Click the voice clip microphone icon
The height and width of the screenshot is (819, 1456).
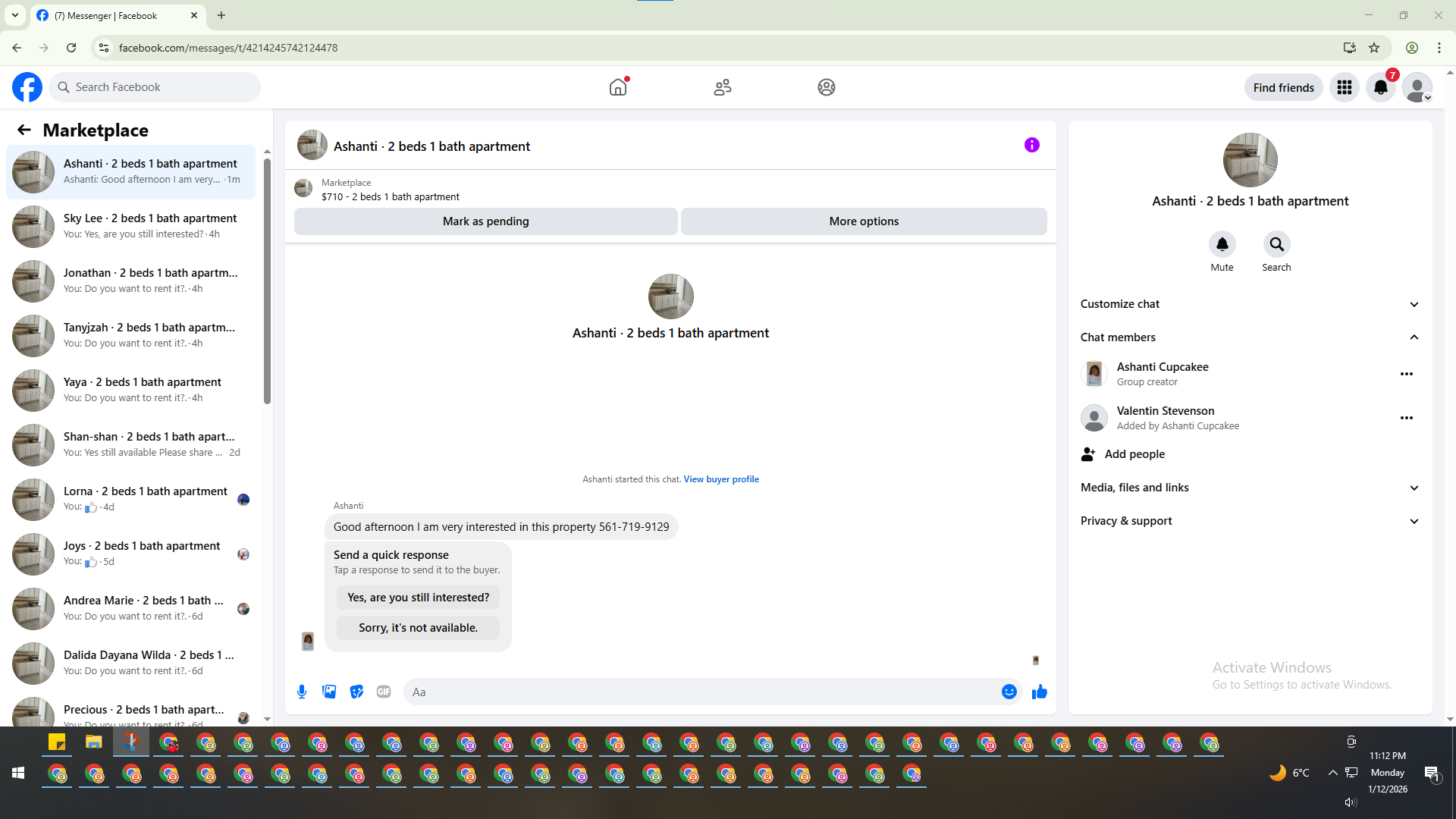(x=302, y=692)
